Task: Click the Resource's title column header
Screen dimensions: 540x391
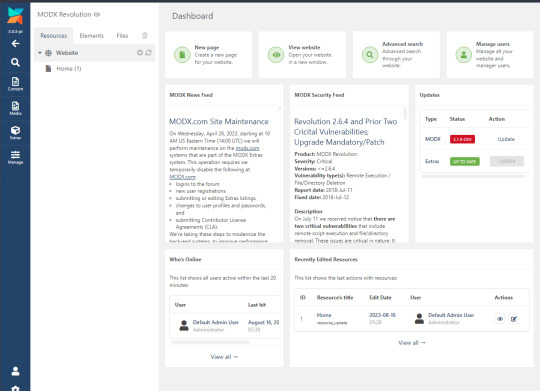Action: 335,297
